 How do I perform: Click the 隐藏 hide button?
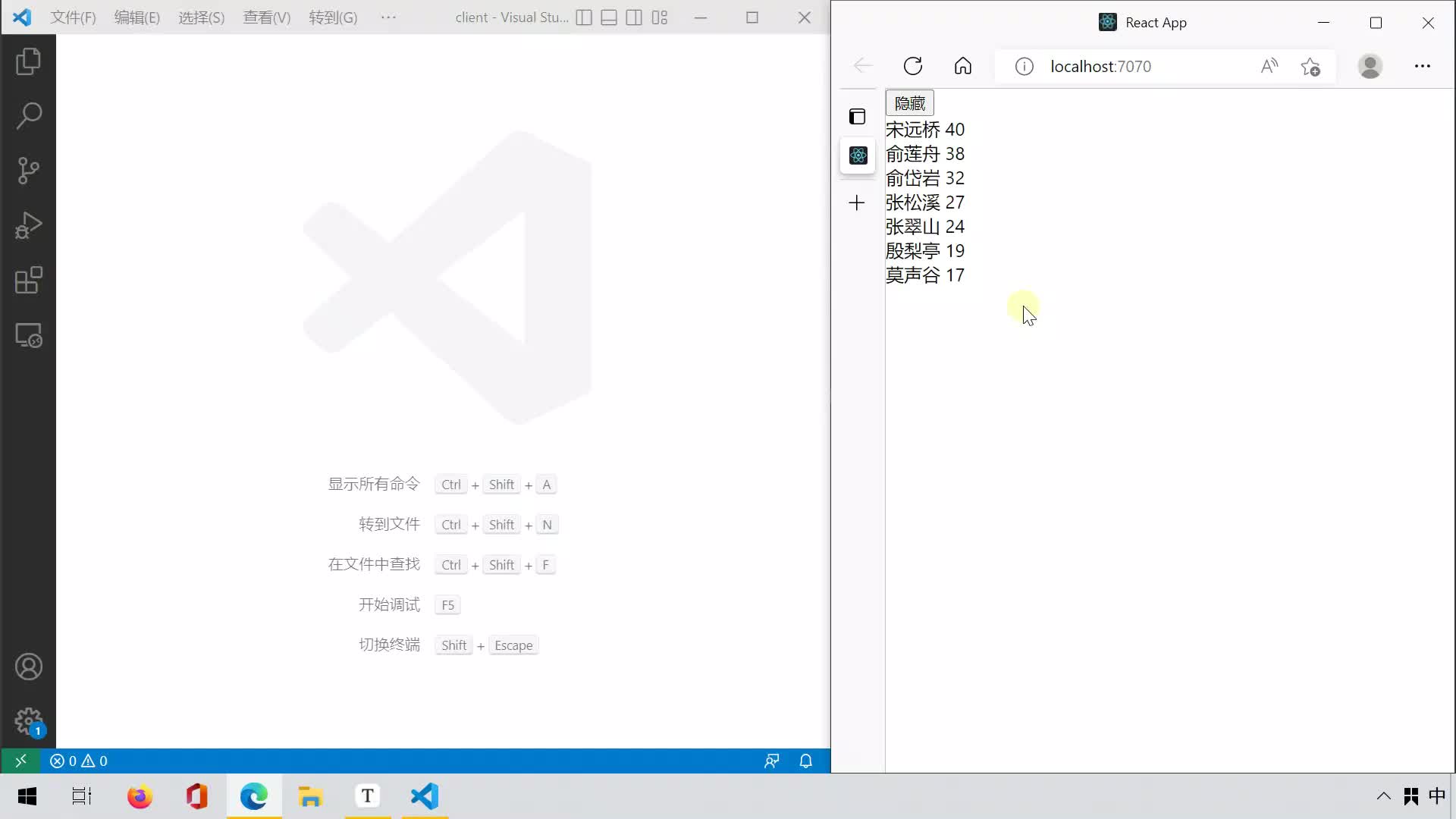point(909,103)
